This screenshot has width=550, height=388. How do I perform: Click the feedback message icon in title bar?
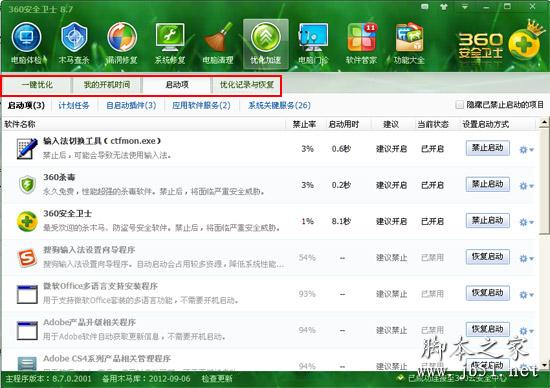point(424,6)
